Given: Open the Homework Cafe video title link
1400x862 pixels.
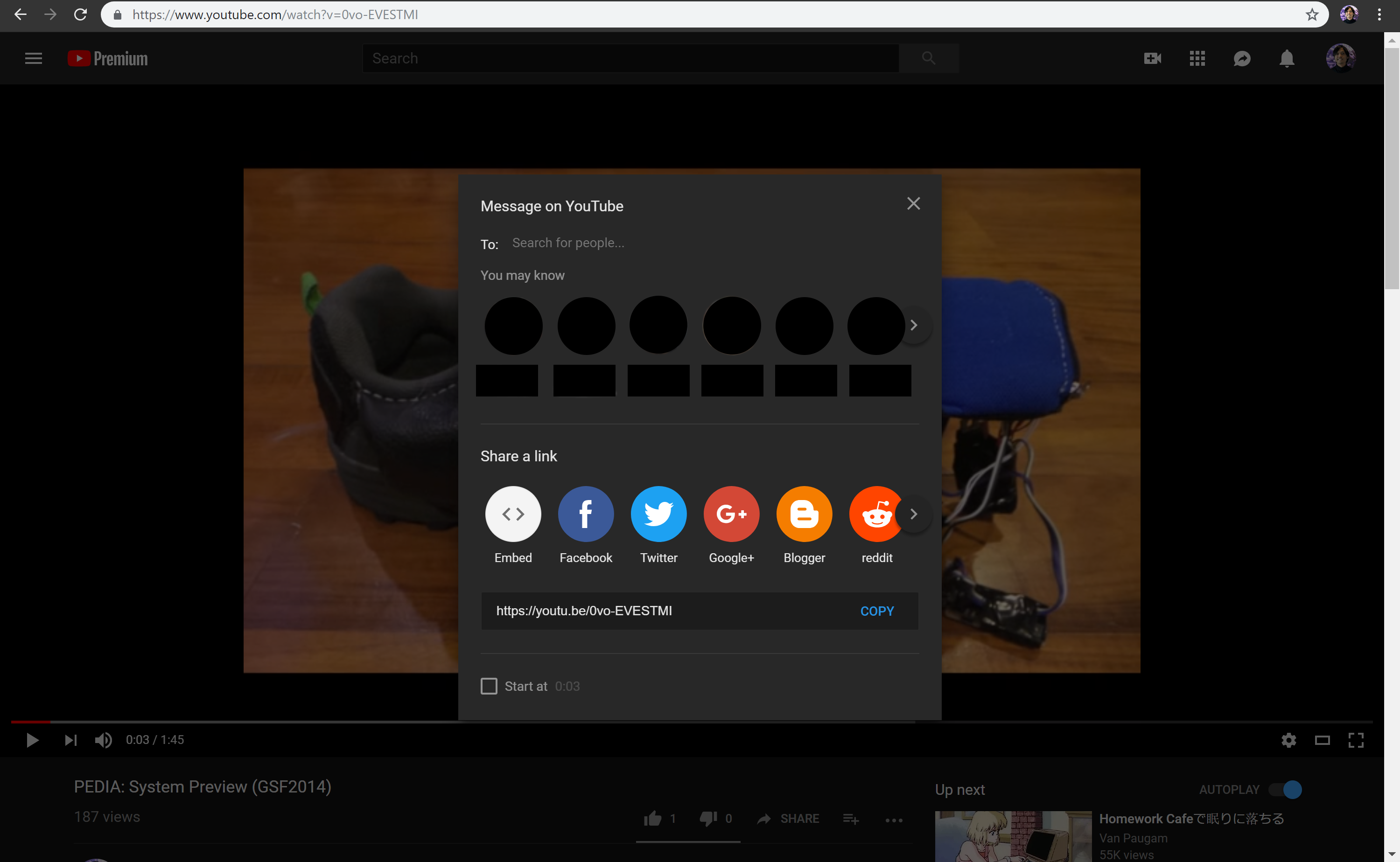Looking at the screenshot, I should (1191, 819).
